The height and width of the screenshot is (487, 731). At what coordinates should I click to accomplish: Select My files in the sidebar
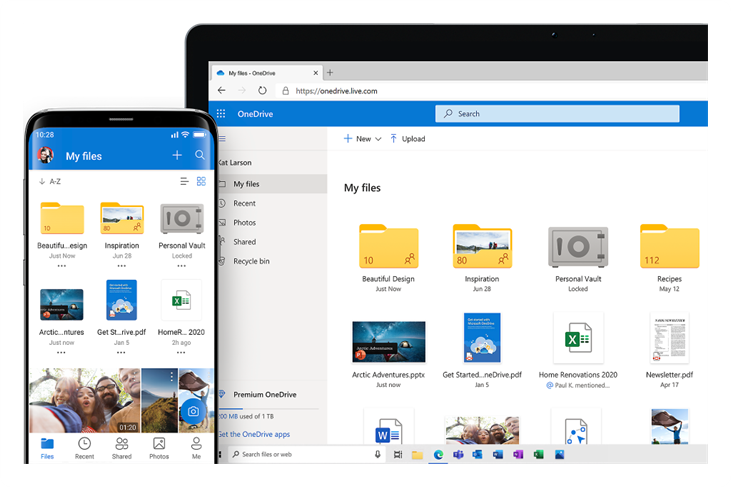(273, 184)
